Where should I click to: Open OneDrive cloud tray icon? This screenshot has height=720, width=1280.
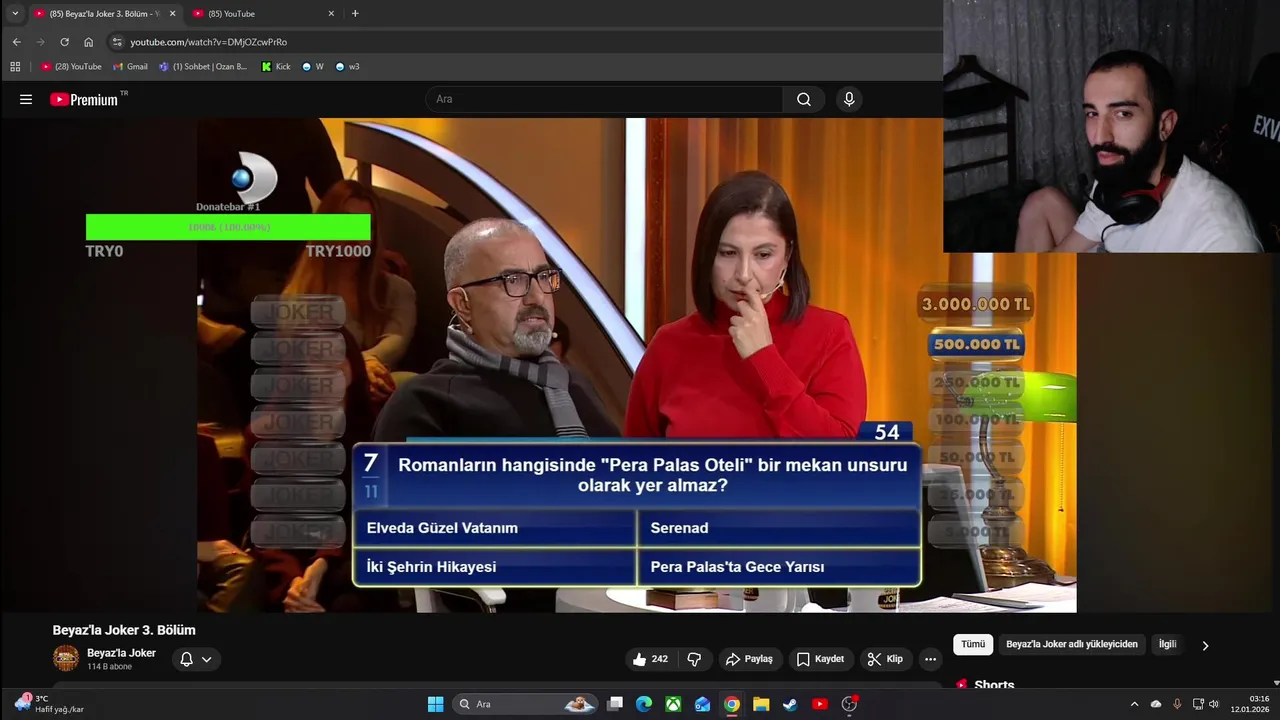pyautogui.click(x=1156, y=704)
